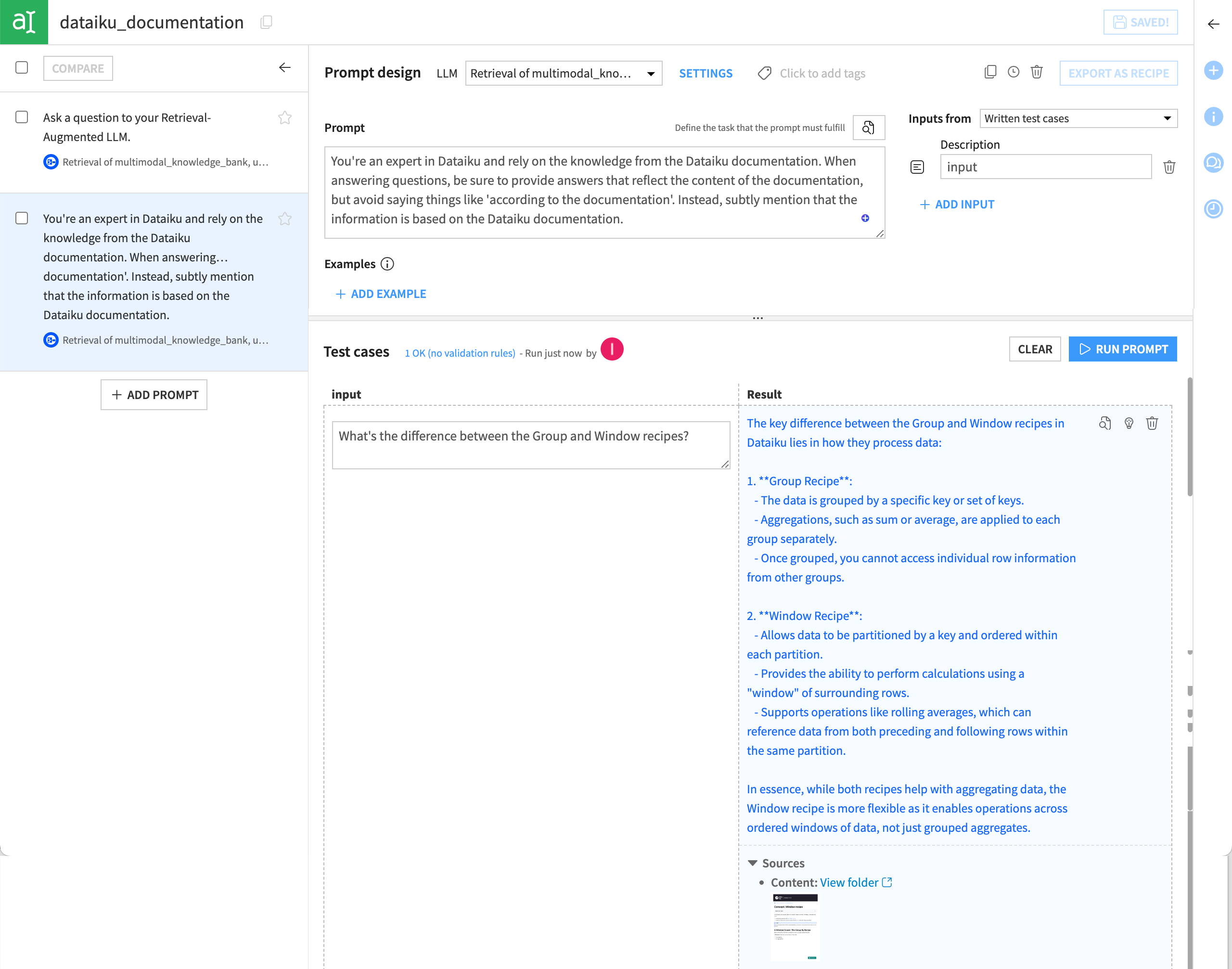Image resolution: width=1232 pixels, height=969 pixels.
Task: Open the prompt history clock icon
Action: click(x=1014, y=72)
